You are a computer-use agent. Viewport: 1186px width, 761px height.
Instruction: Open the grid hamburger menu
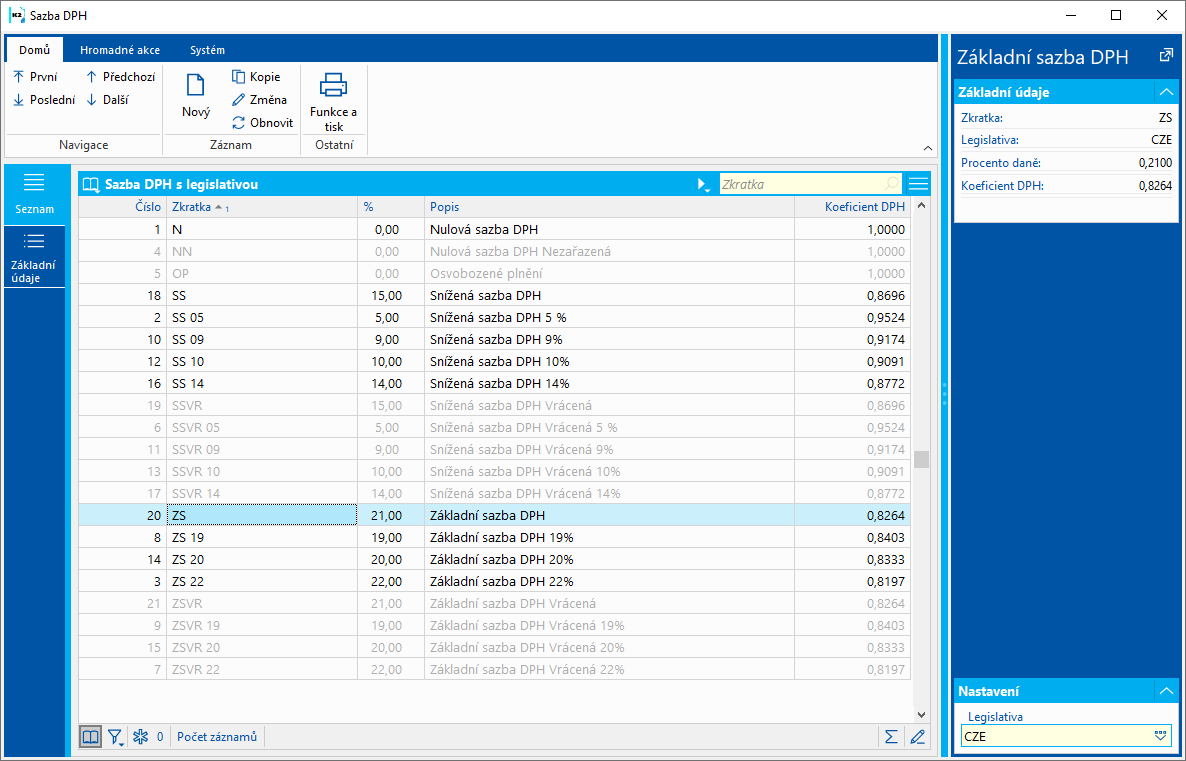918,184
